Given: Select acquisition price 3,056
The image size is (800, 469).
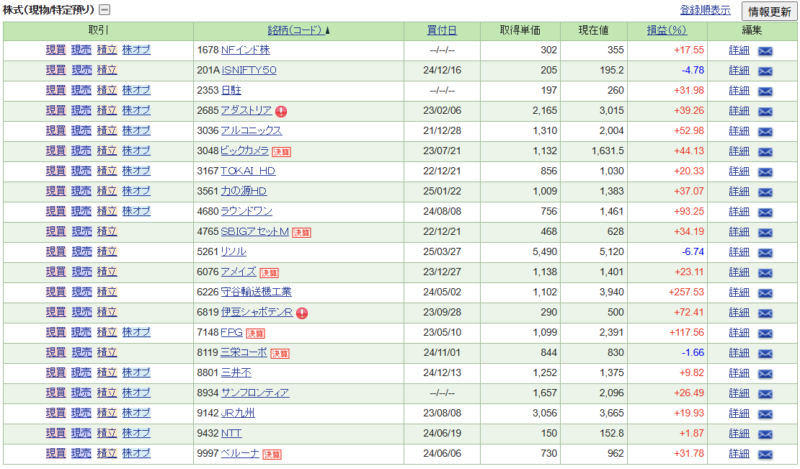Looking at the screenshot, I should (544, 413).
